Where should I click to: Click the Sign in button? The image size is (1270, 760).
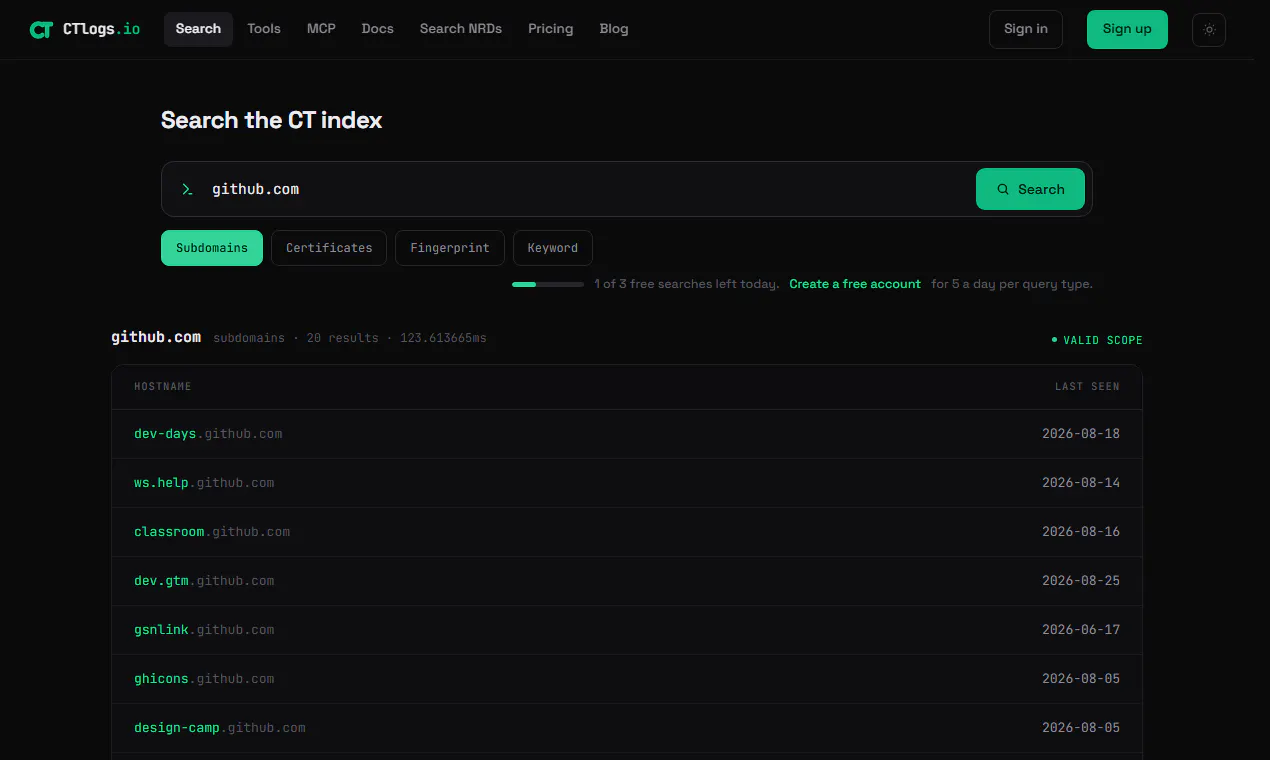[x=1026, y=29]
